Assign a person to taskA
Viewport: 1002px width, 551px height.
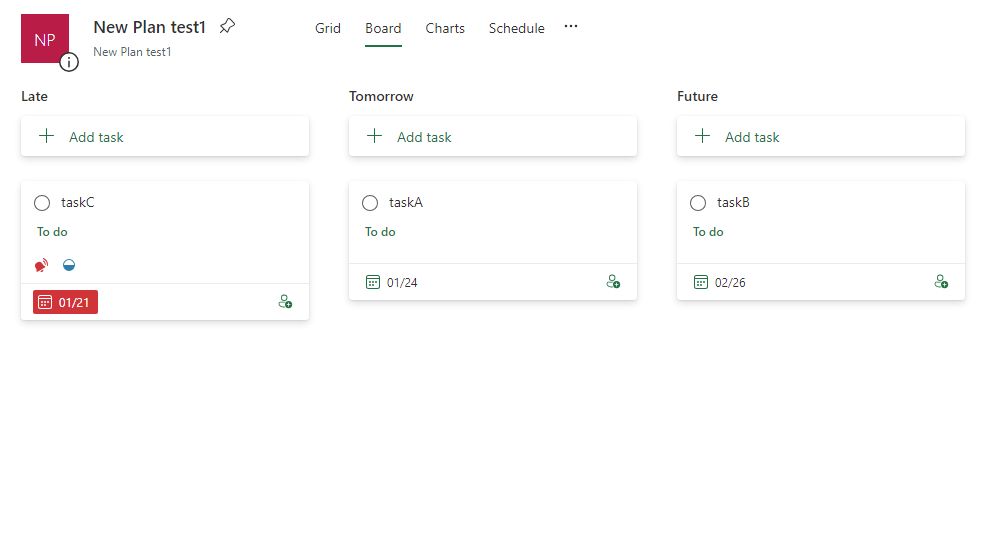pyautogui.click(x=613, y=282)
